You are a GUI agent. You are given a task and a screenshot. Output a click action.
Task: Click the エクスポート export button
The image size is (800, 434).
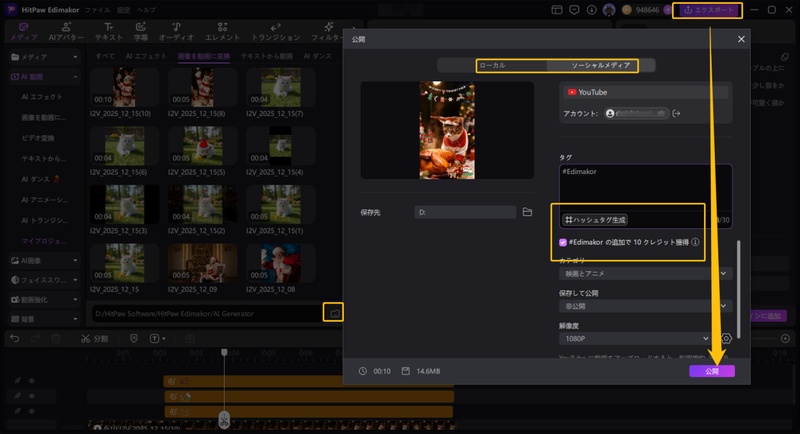[x=709, y=10]
